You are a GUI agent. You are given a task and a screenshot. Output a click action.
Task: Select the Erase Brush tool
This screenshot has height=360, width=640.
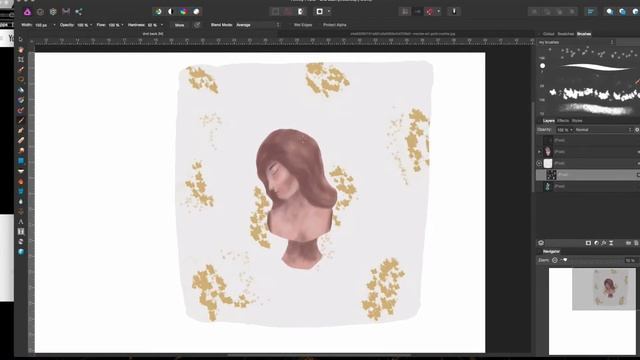(21, 140)
